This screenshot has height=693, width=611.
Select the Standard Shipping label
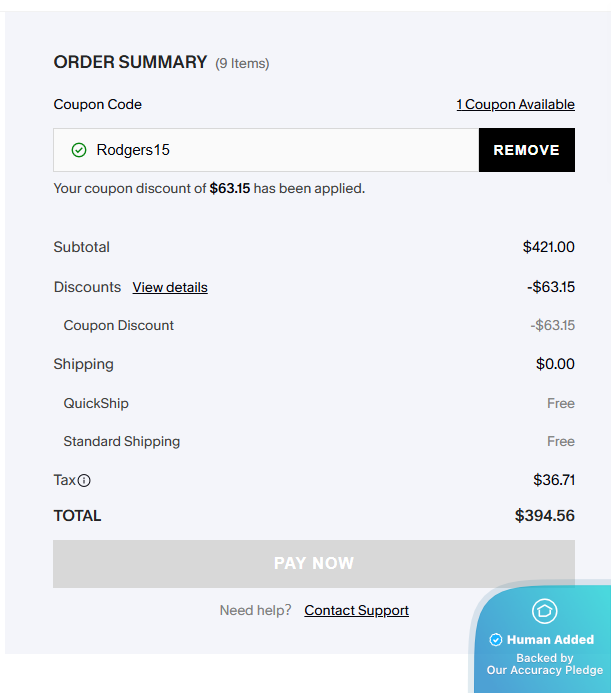click(122, 442)
